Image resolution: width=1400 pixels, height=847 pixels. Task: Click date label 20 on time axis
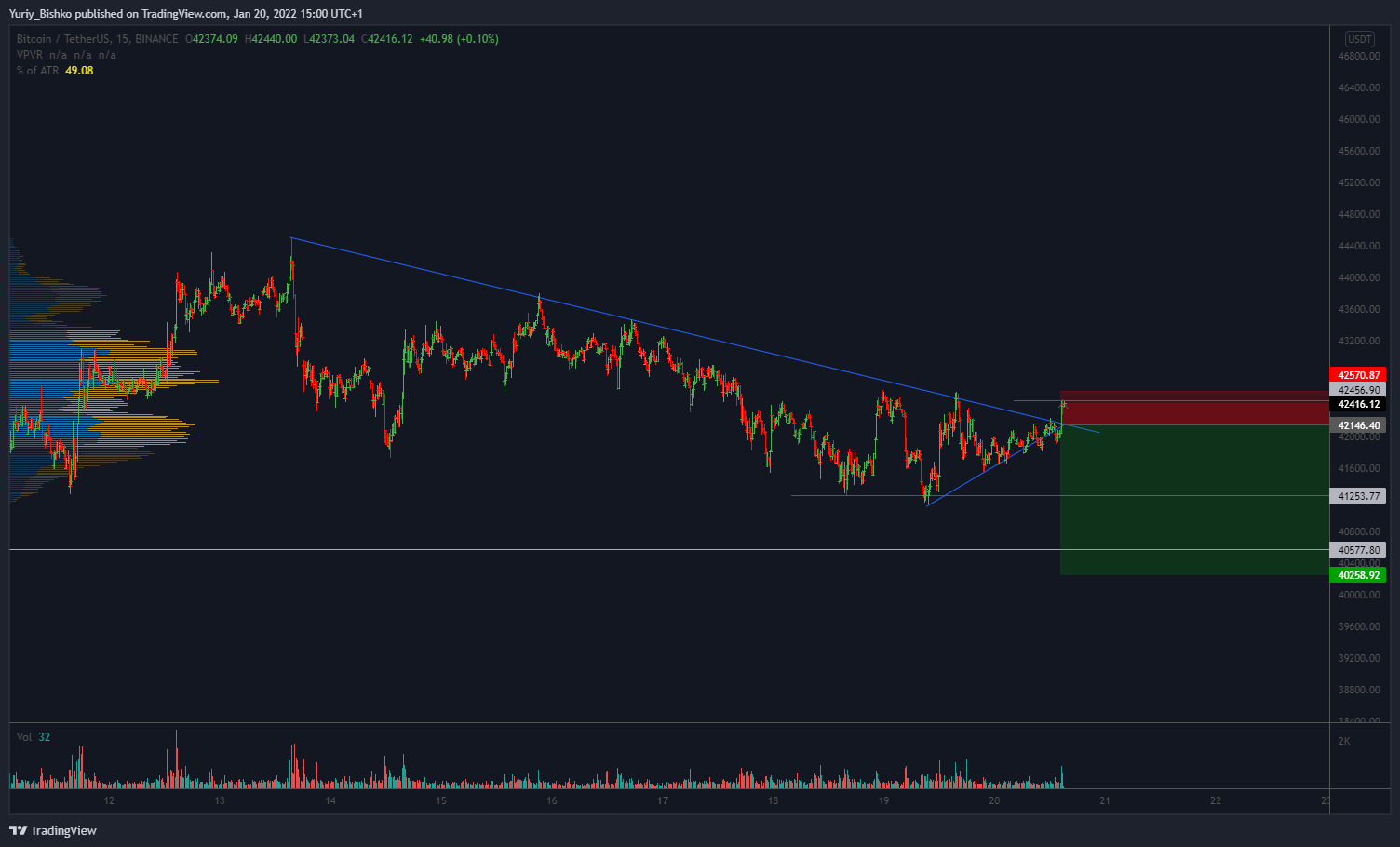coord(994,800)
